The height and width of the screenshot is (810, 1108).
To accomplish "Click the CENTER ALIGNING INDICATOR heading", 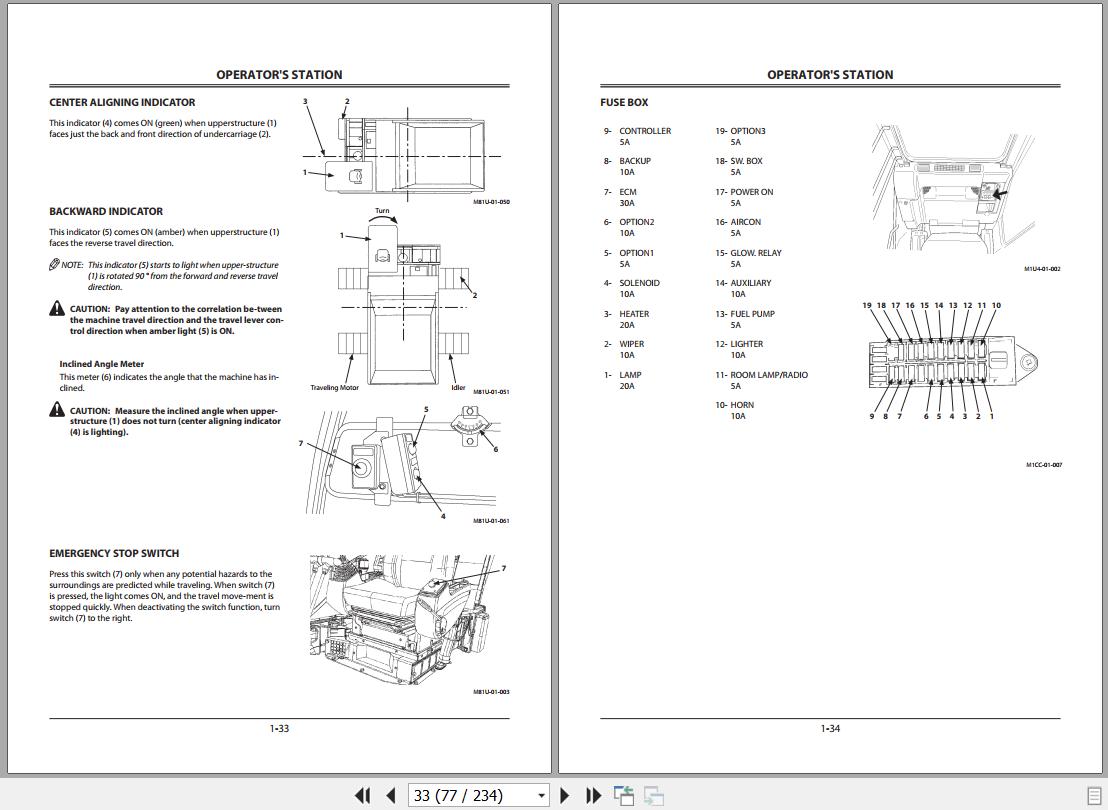I will pos(122,102).
